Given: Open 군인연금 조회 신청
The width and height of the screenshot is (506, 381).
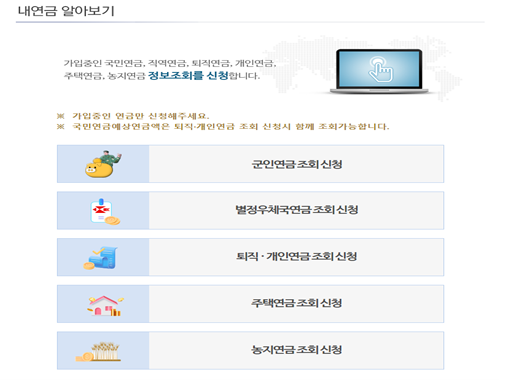Looking at the screenshot, I should (x=250, y=164).
